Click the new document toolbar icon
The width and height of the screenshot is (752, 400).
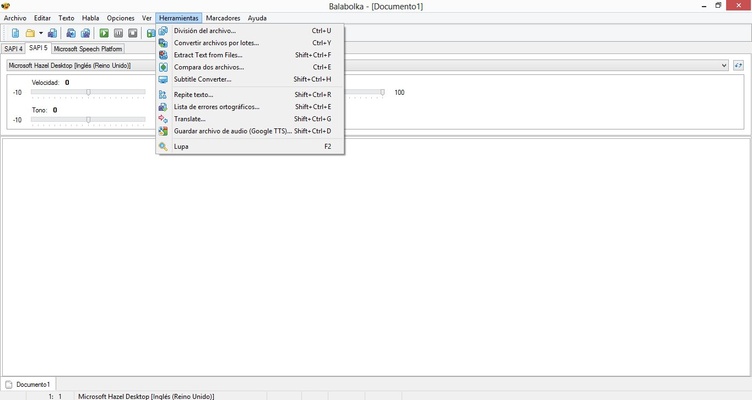point(15,33)
